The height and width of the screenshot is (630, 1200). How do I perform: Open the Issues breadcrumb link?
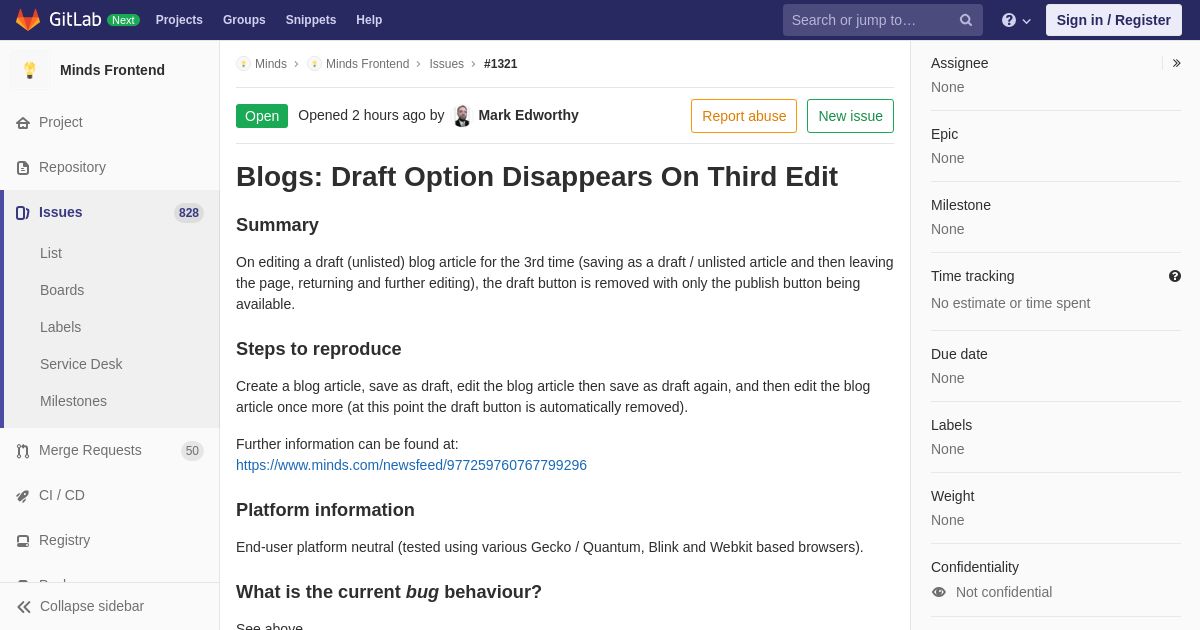447,64
